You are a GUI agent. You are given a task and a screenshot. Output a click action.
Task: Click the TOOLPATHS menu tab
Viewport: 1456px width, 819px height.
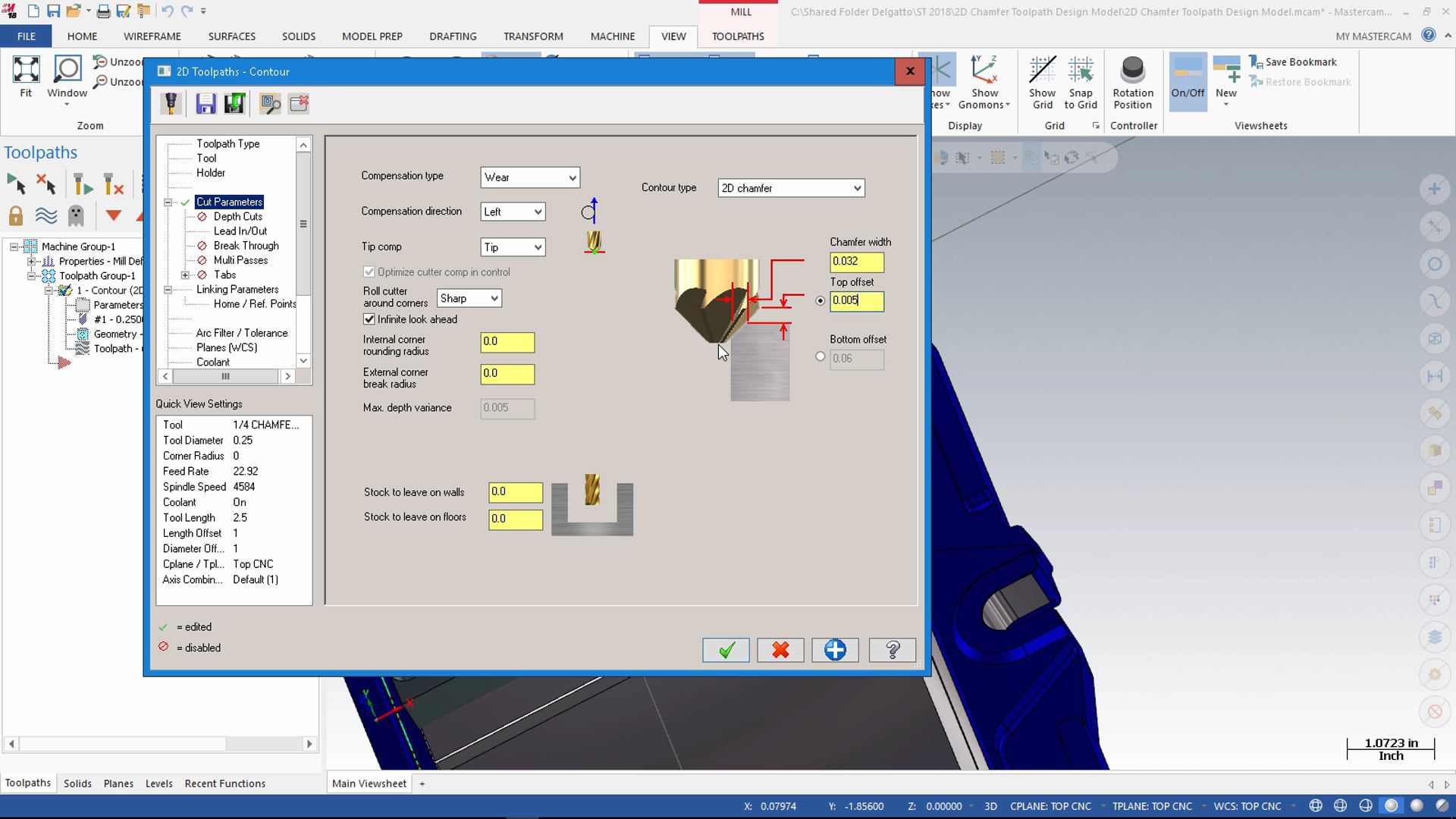point(737,36)
